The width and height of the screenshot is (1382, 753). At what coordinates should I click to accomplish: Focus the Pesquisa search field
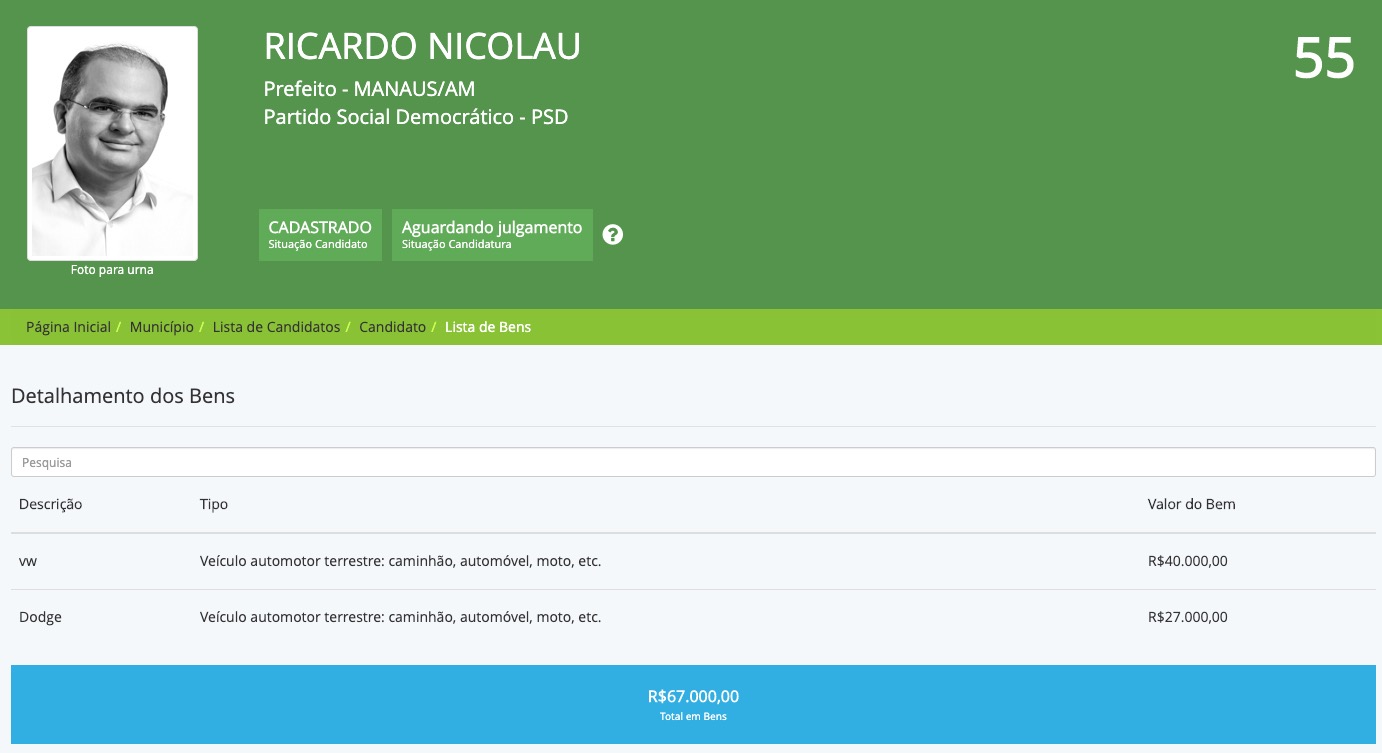click(692, 462)
